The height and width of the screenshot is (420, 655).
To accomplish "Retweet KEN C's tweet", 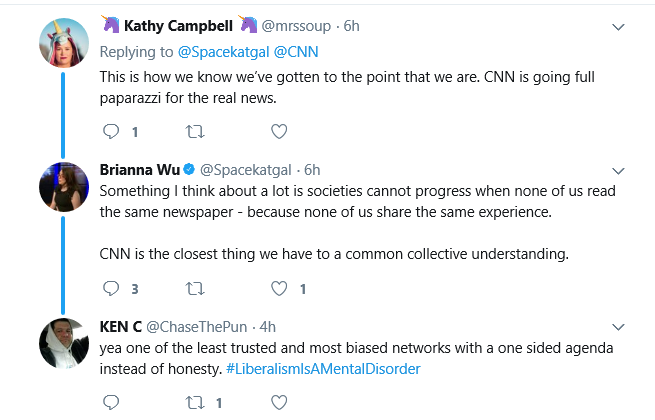I will (x=195, y=402).
